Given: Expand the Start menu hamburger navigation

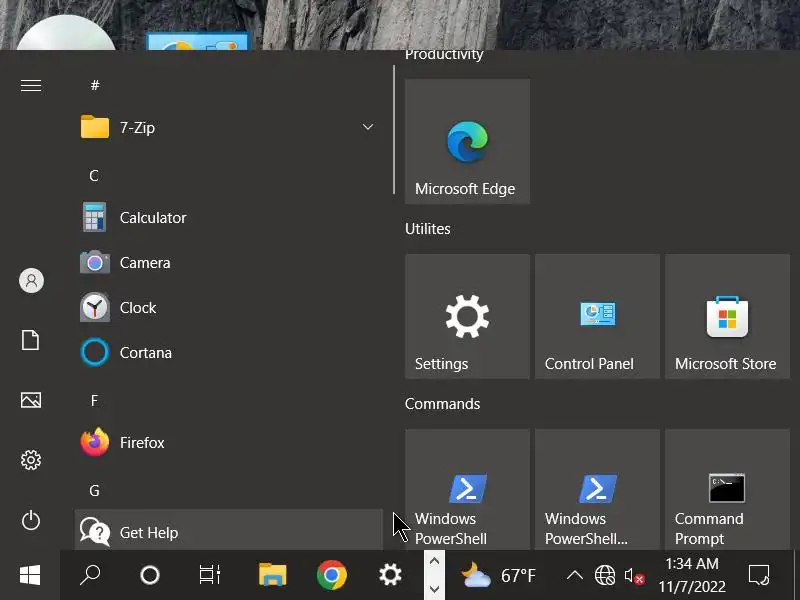Looking at the screenshot, I should pos(31,85).
